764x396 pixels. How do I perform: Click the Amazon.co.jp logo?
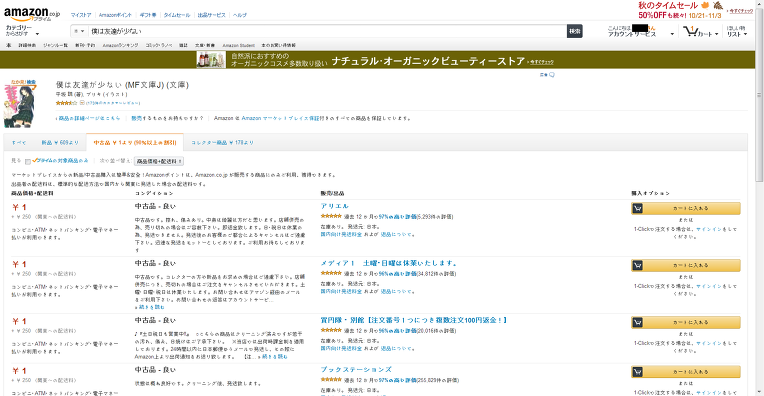(32, 14)
